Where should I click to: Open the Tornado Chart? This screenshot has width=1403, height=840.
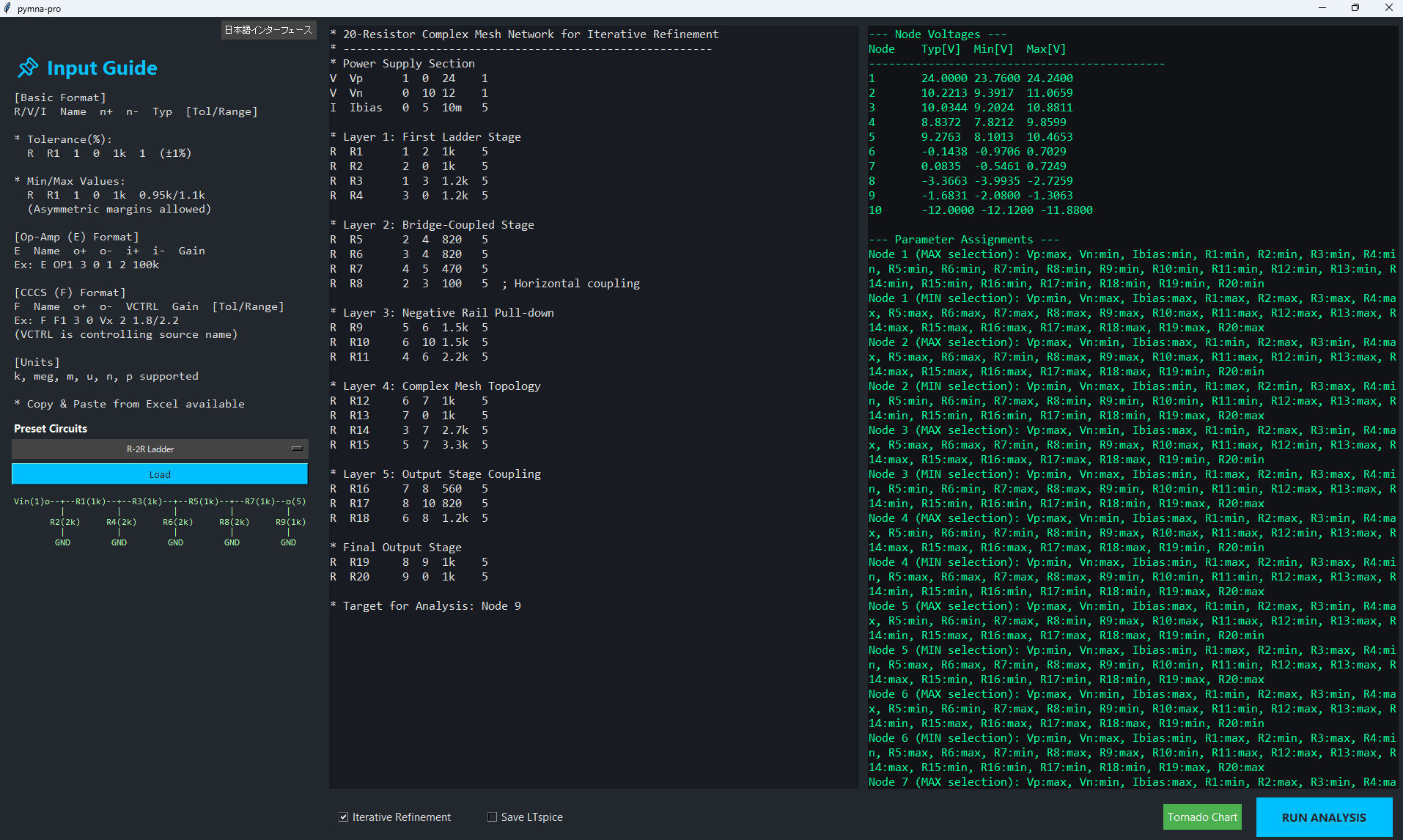click(1202, 817)
